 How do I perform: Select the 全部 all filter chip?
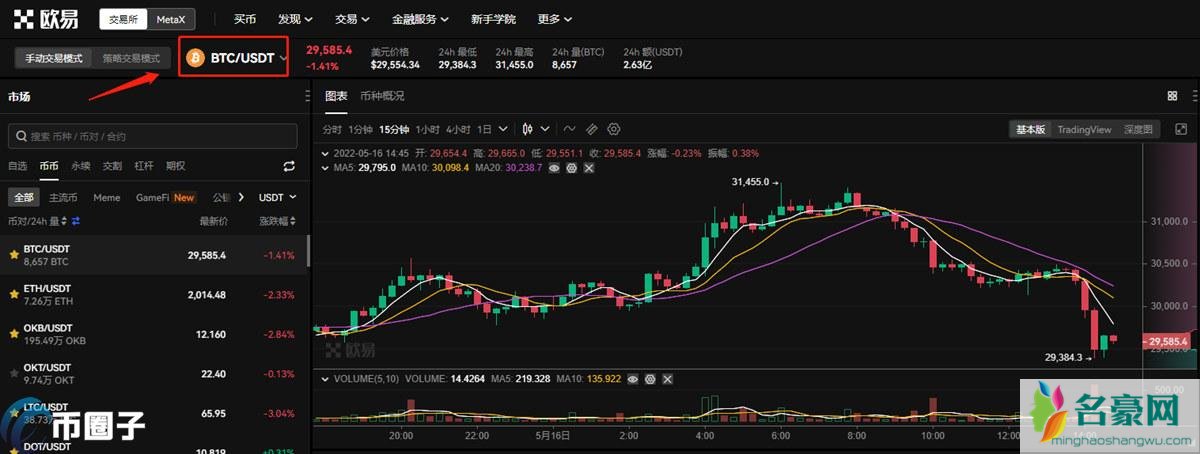[24, 197]
